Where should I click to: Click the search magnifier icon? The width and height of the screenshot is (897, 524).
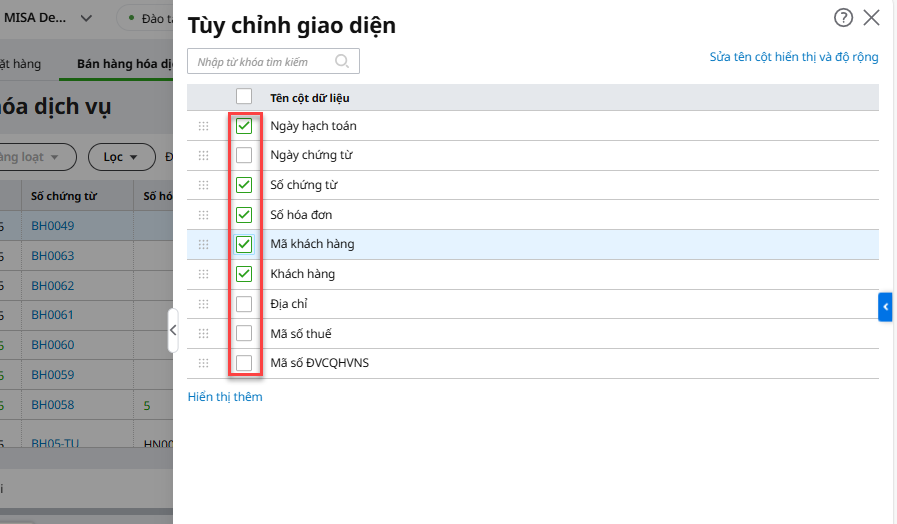(x=342, y=61)
